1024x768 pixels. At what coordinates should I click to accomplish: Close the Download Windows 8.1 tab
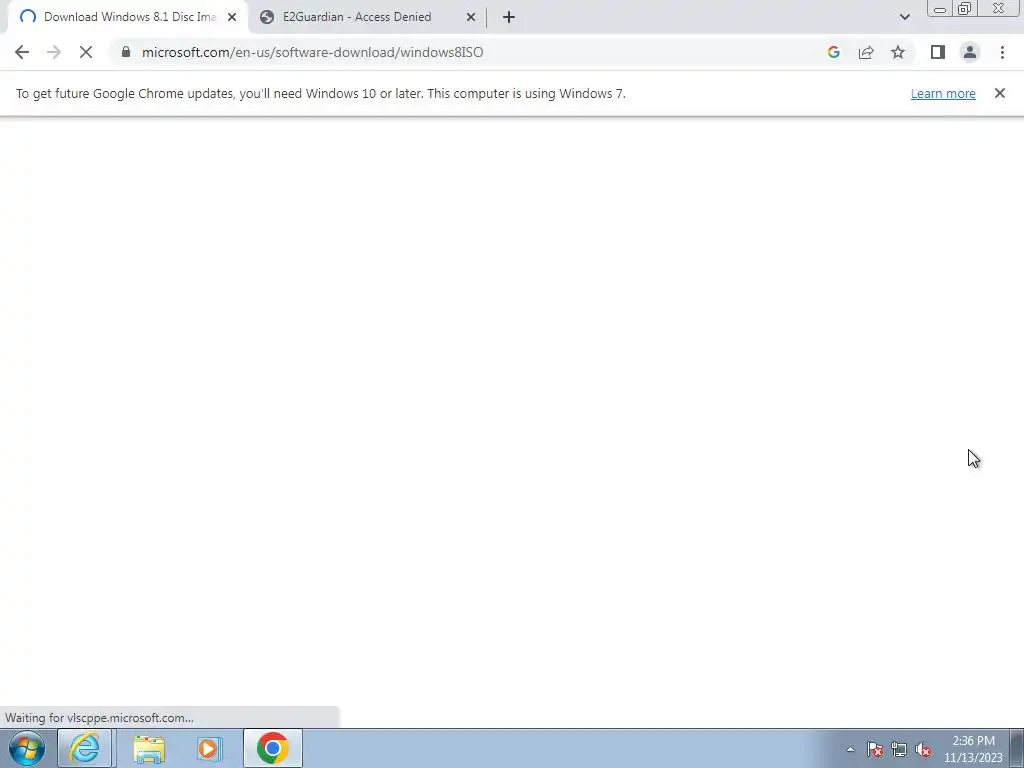click(x=232, y=17)
